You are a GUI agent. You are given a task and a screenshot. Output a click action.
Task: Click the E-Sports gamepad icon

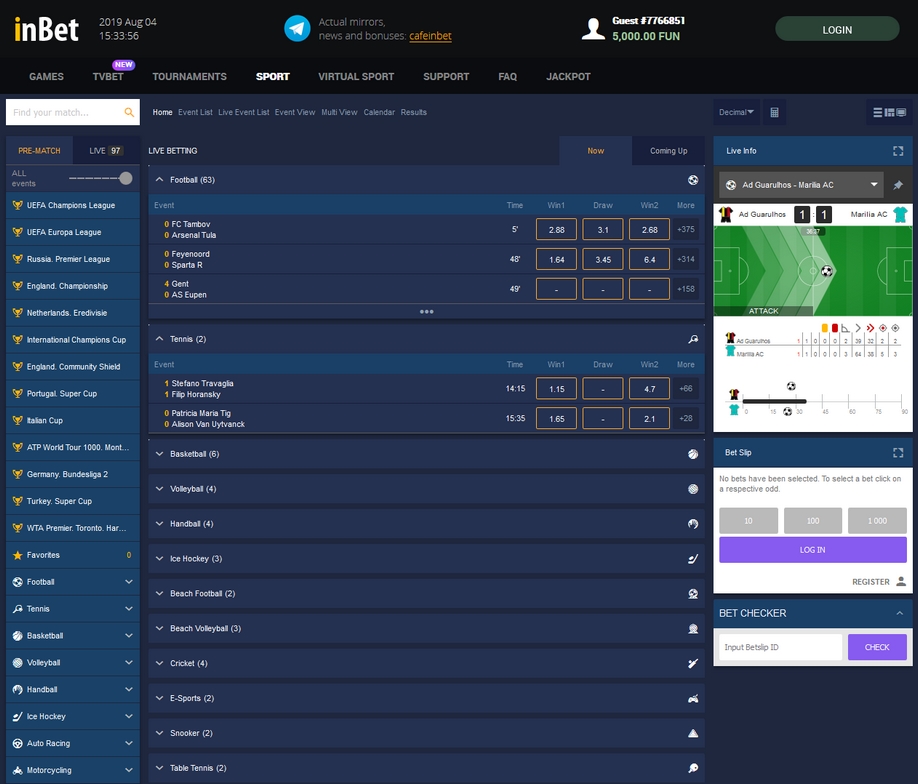point(693,698)
